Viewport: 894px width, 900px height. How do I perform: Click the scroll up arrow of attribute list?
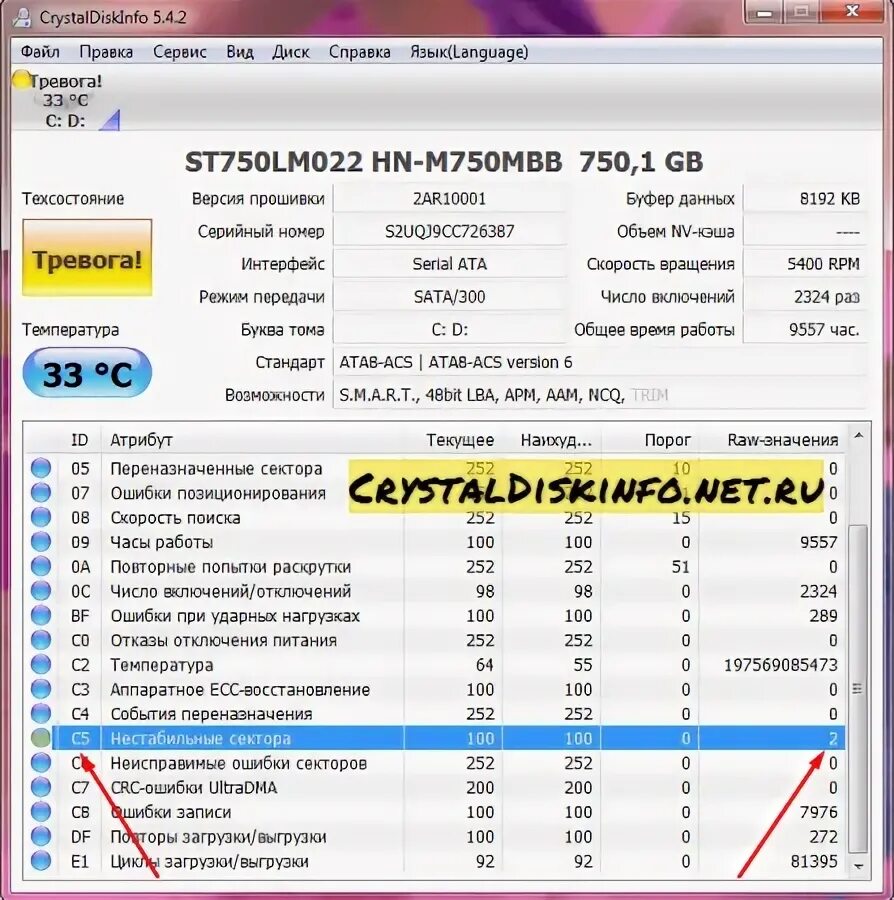858,437
